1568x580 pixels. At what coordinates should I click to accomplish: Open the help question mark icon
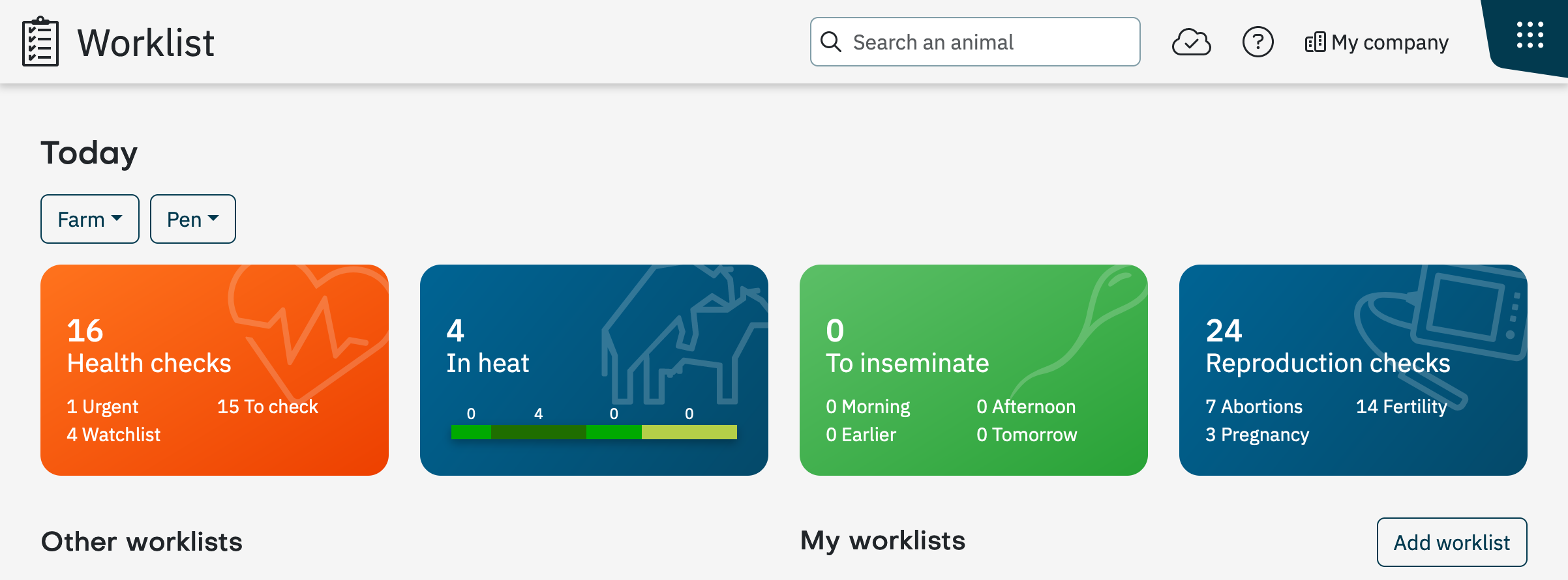click(x=1258, y=42)
